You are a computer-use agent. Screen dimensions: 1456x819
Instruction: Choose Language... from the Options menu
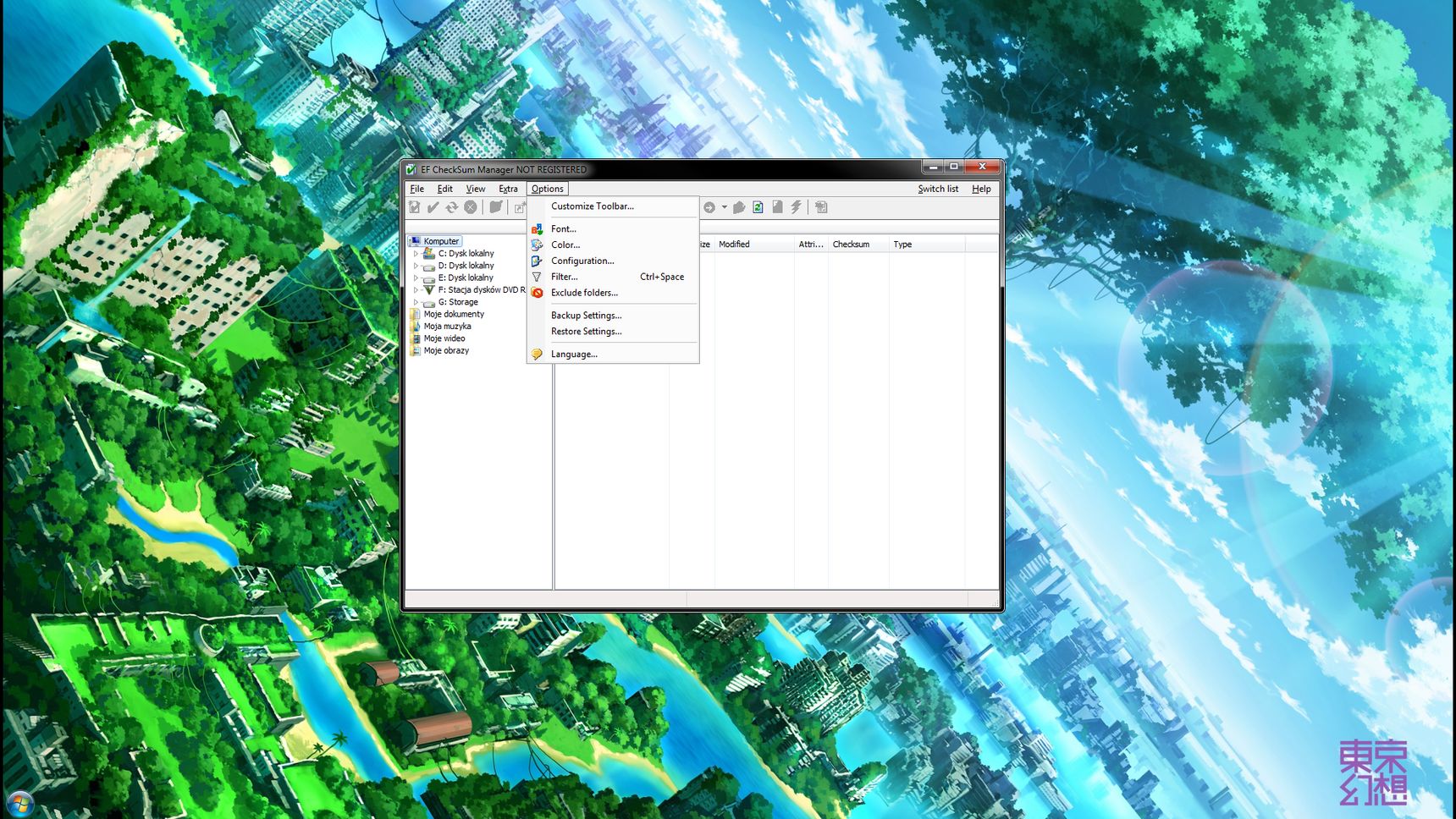click(613, 355)
